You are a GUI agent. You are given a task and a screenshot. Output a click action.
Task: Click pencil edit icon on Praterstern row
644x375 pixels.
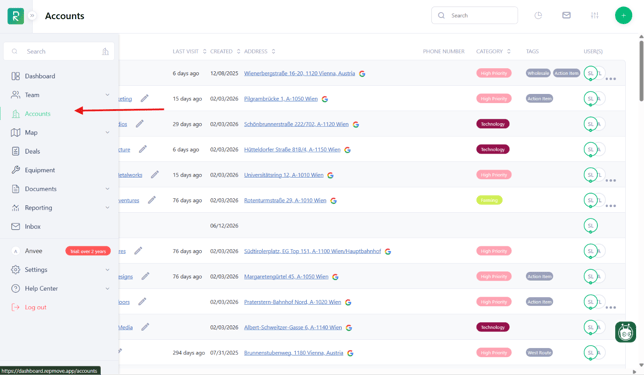coord(142,301)
